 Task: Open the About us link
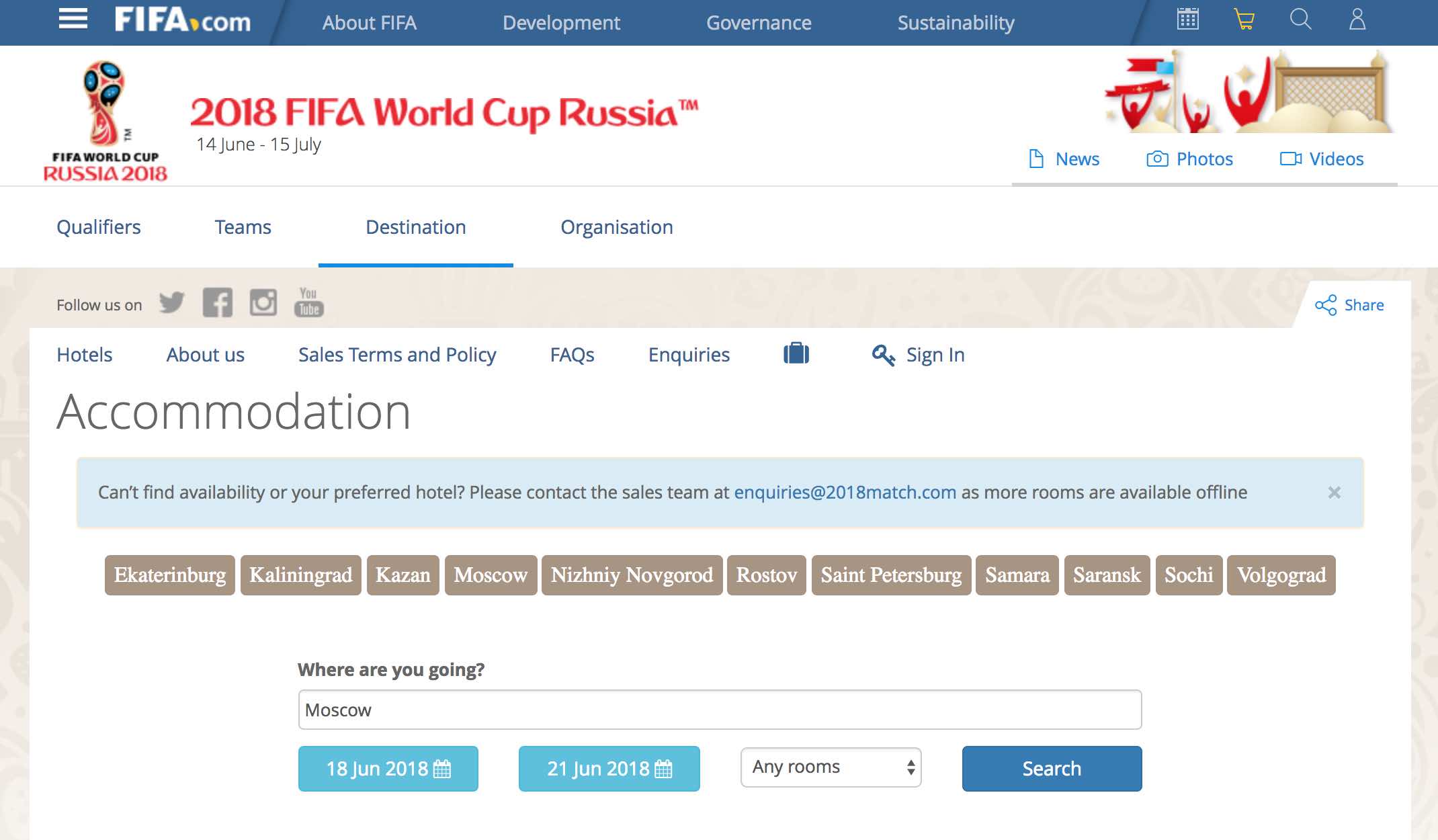pos(206,355)
